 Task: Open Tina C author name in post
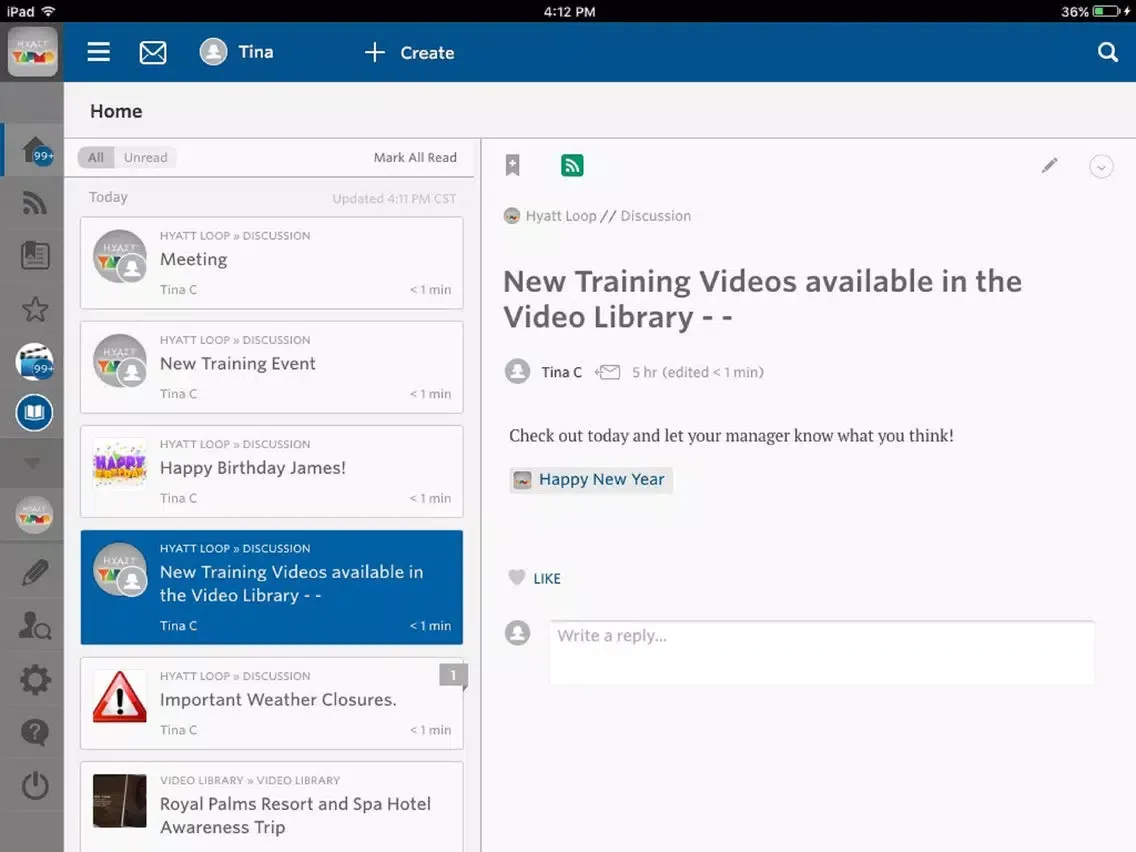561,372
